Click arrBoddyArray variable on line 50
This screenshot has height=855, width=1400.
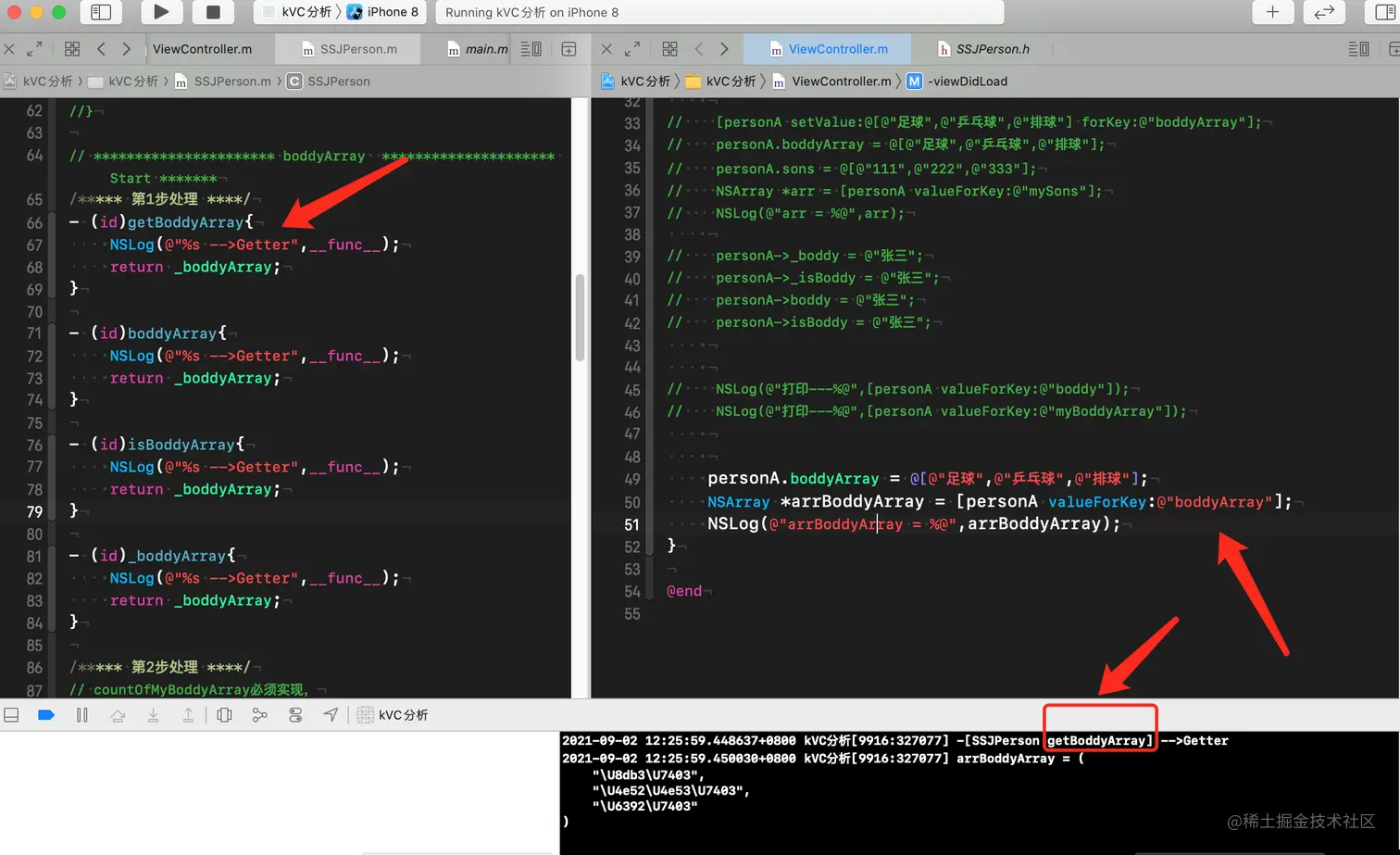coord(857,502)
